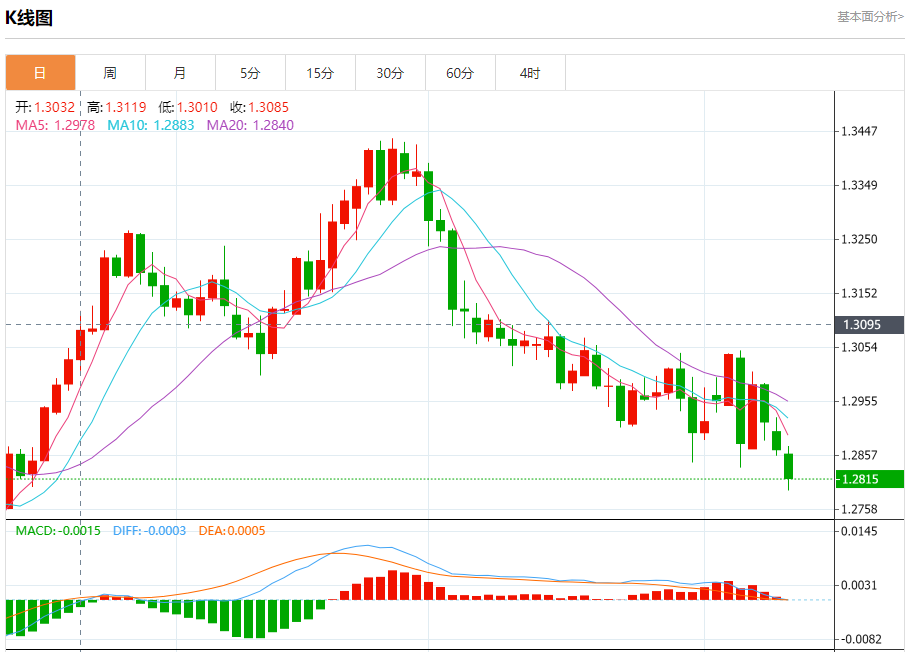Click the last green candlestick on the chart
The height and width of the screenshot is (652, 913).
point(788,466)
